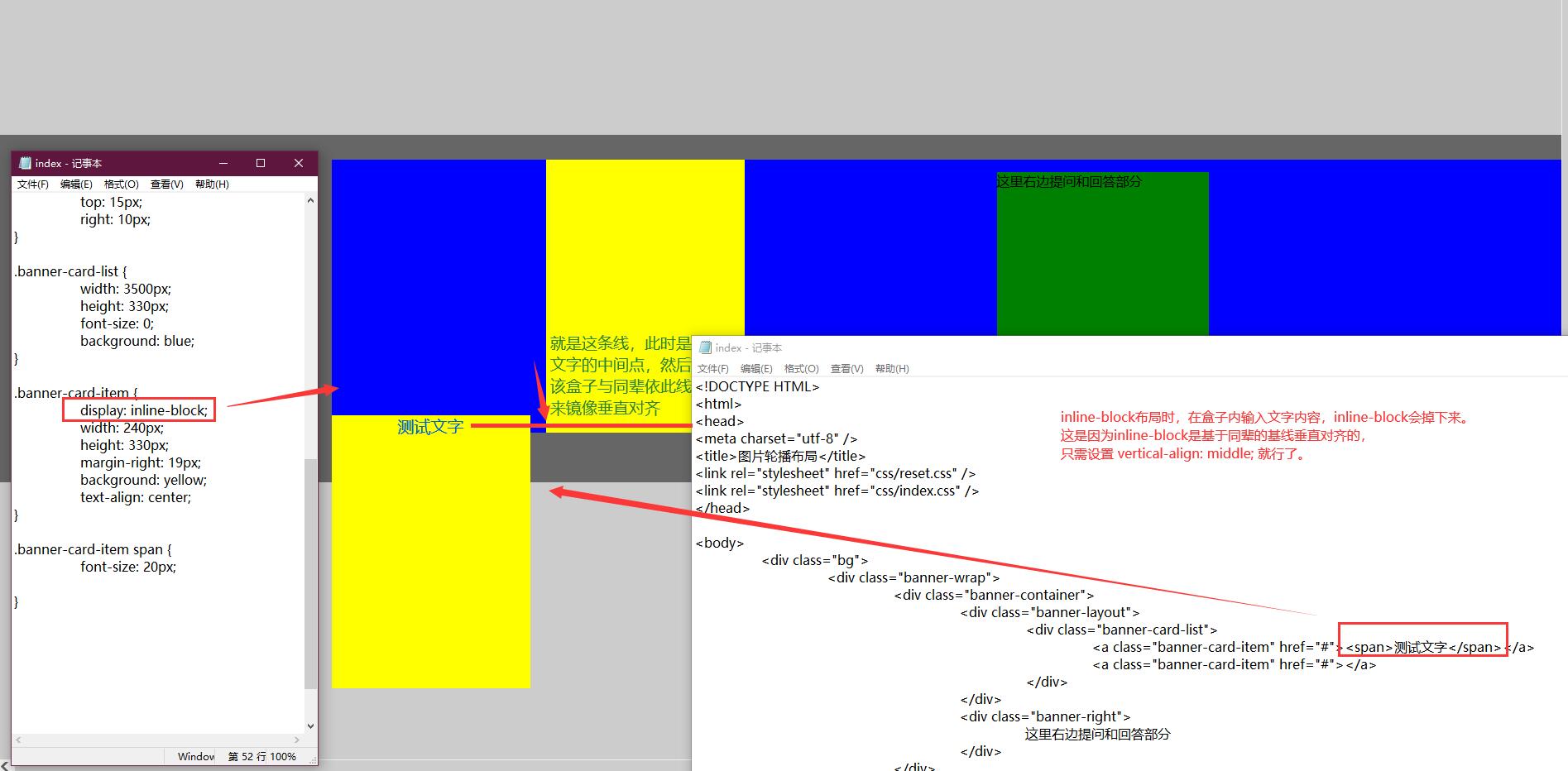
Task: Click 'background: blue;' line in CSS
Action: 137,341
